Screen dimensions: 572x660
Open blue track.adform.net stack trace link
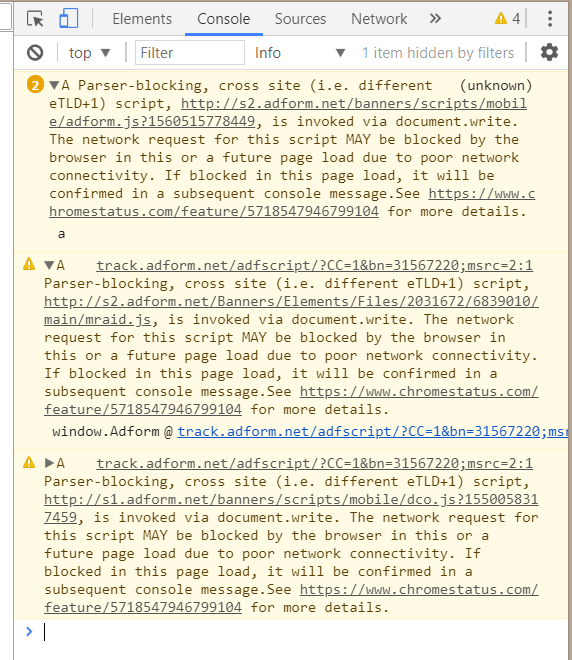pos(372,431)
